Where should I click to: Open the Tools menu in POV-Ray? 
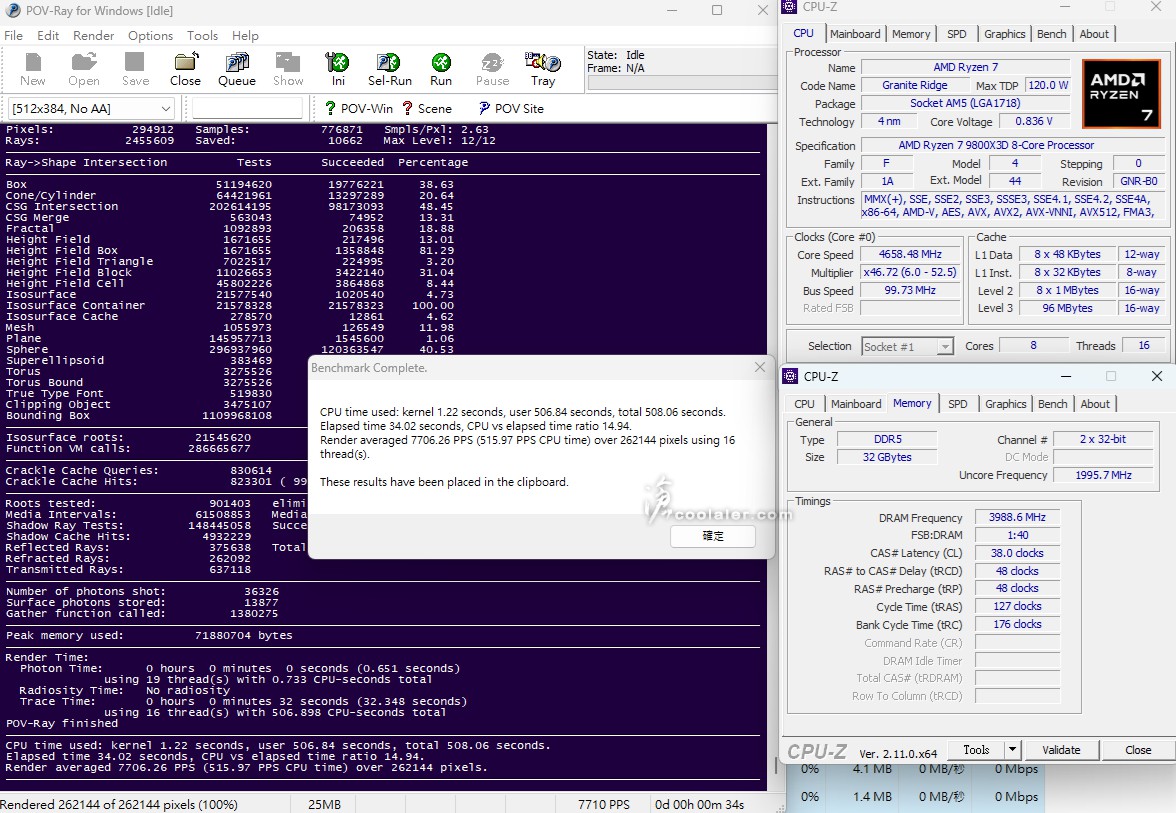pos(202,35)
